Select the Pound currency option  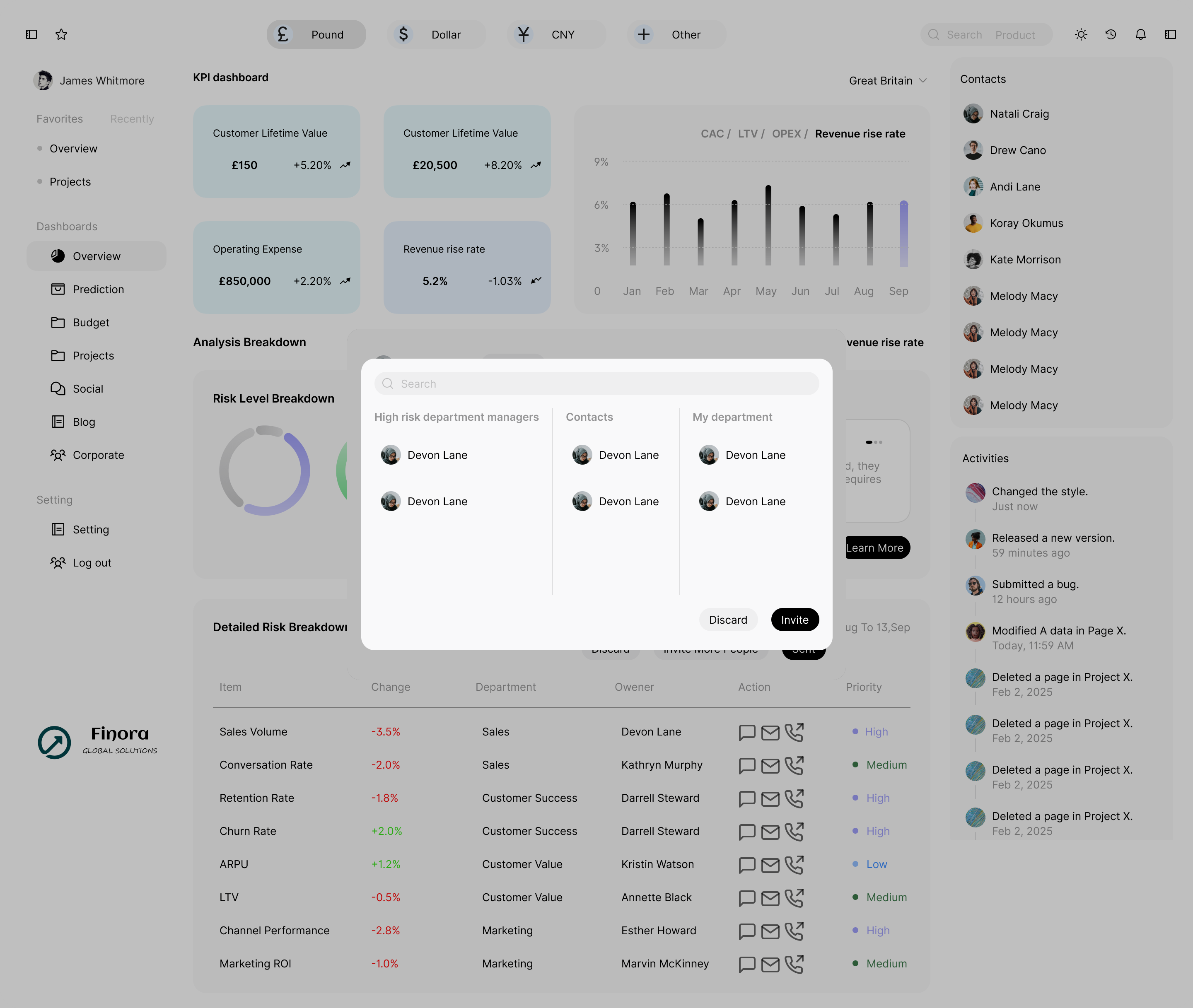[x=316, y=35]
